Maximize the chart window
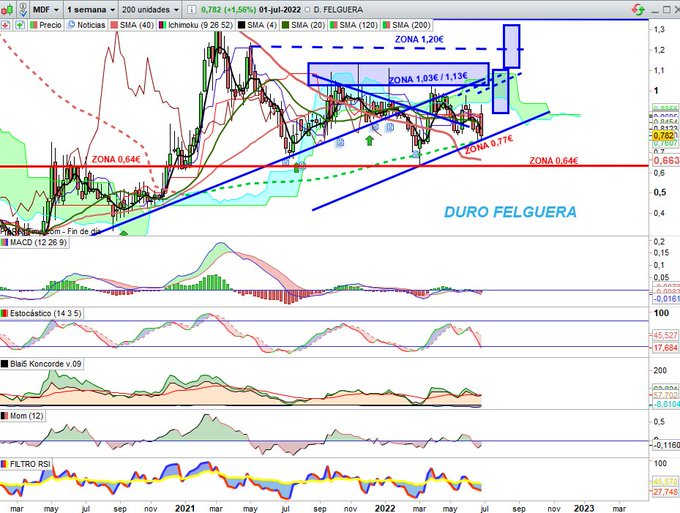Image resolution: width=680 pixels, height=513 pixels. [667, 9]
